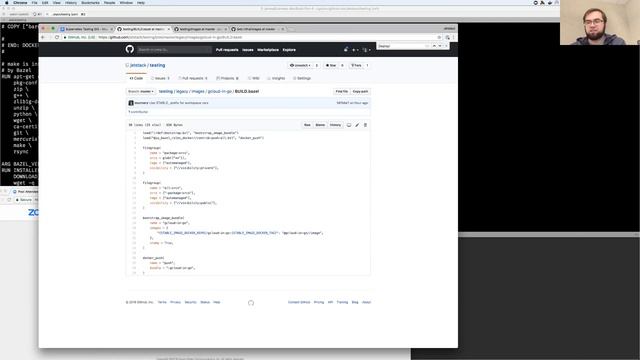
Task: Open the Chrome Edit menu
Action: point(45,2)
